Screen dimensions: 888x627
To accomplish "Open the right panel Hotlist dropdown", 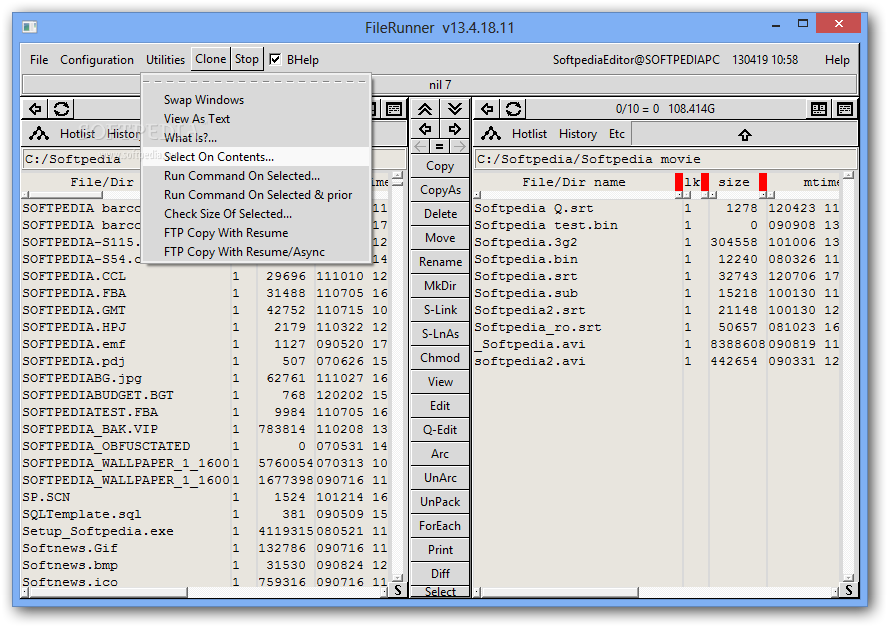I will (529, 134).
